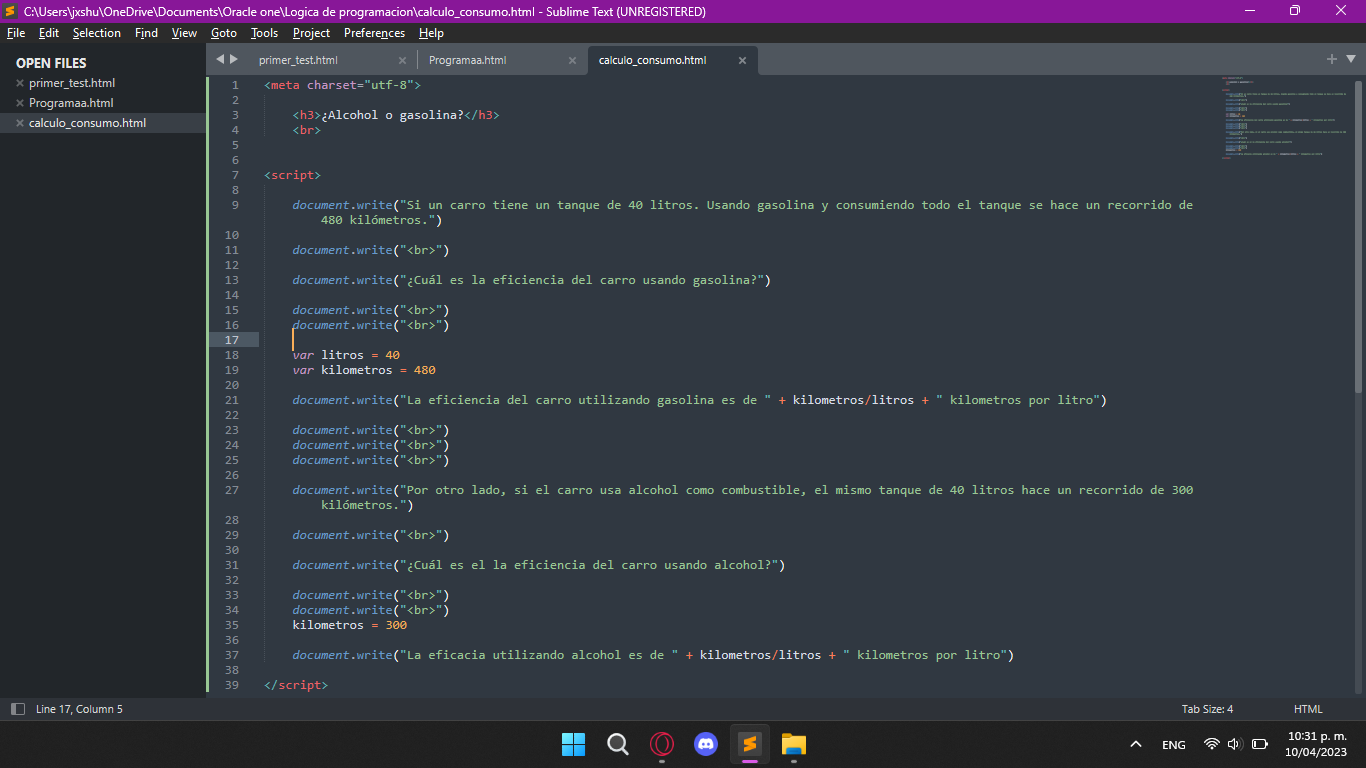
Task: Click the 'var litros = 40' line
Action: coord(346,355)
